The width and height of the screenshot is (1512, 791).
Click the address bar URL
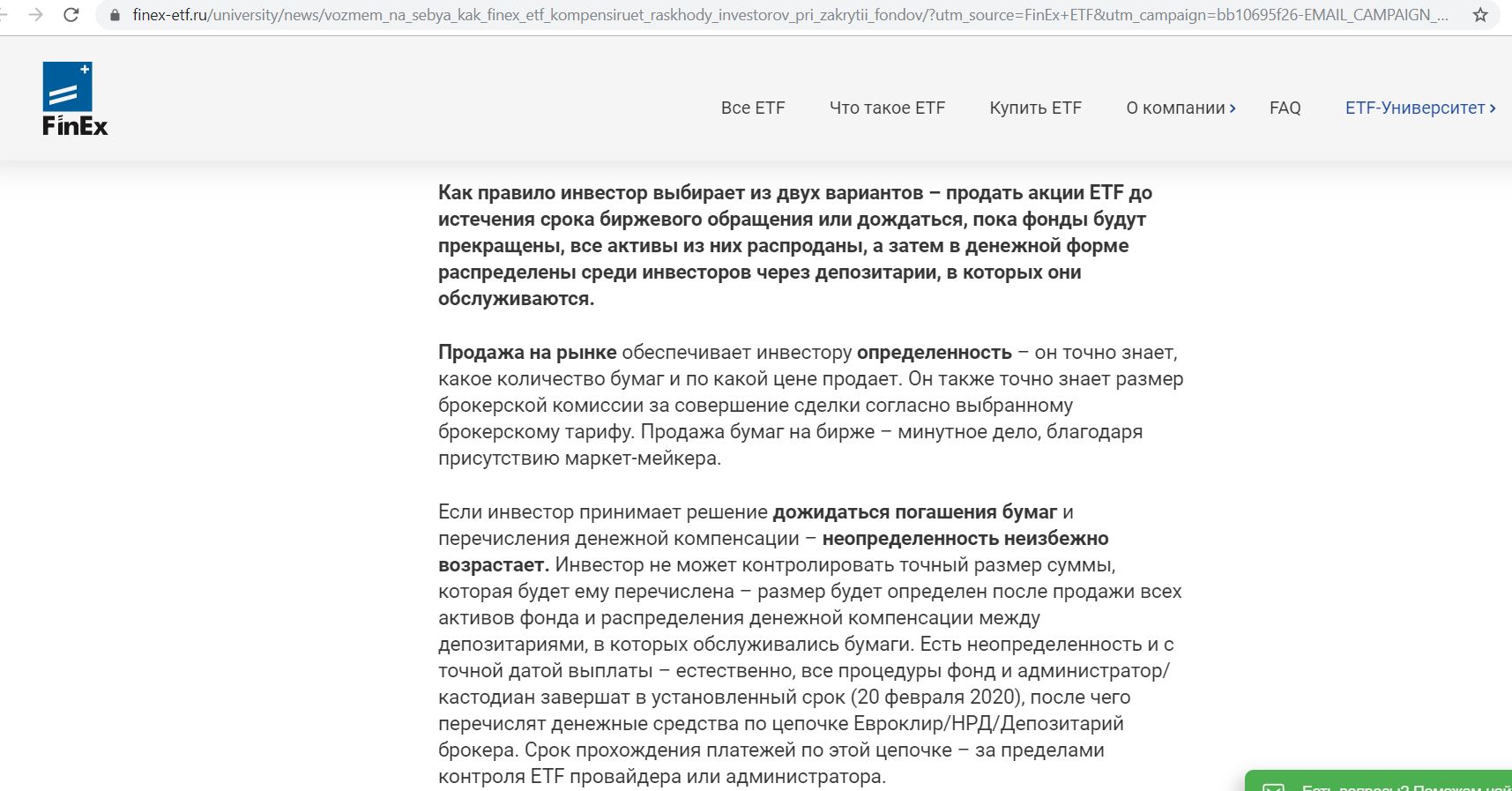(x=790, y=15)
